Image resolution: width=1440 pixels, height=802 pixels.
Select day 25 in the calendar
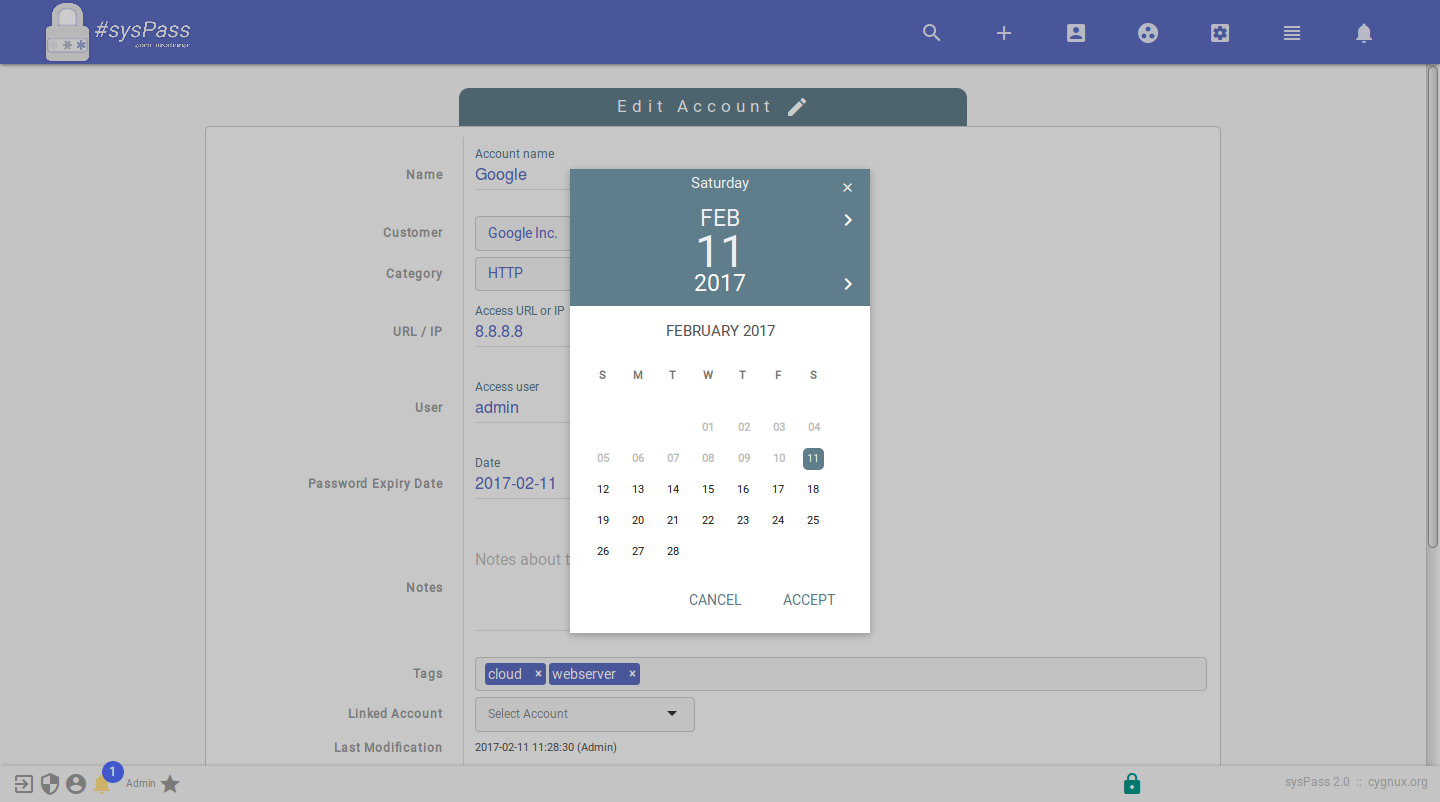pyautogui.click(x=813, y=520)
